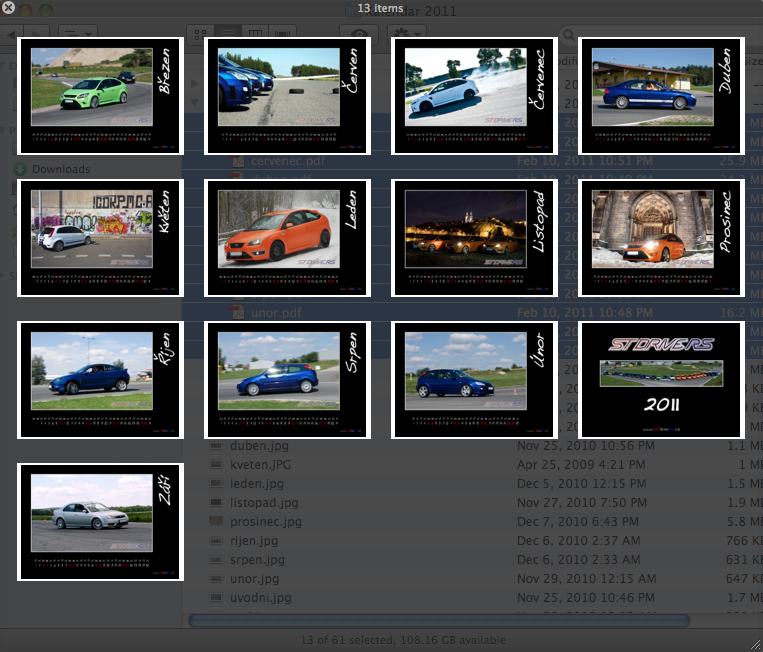Open the Duben calendar page thumbnail
763x652 pixels.
pos(661,96)
